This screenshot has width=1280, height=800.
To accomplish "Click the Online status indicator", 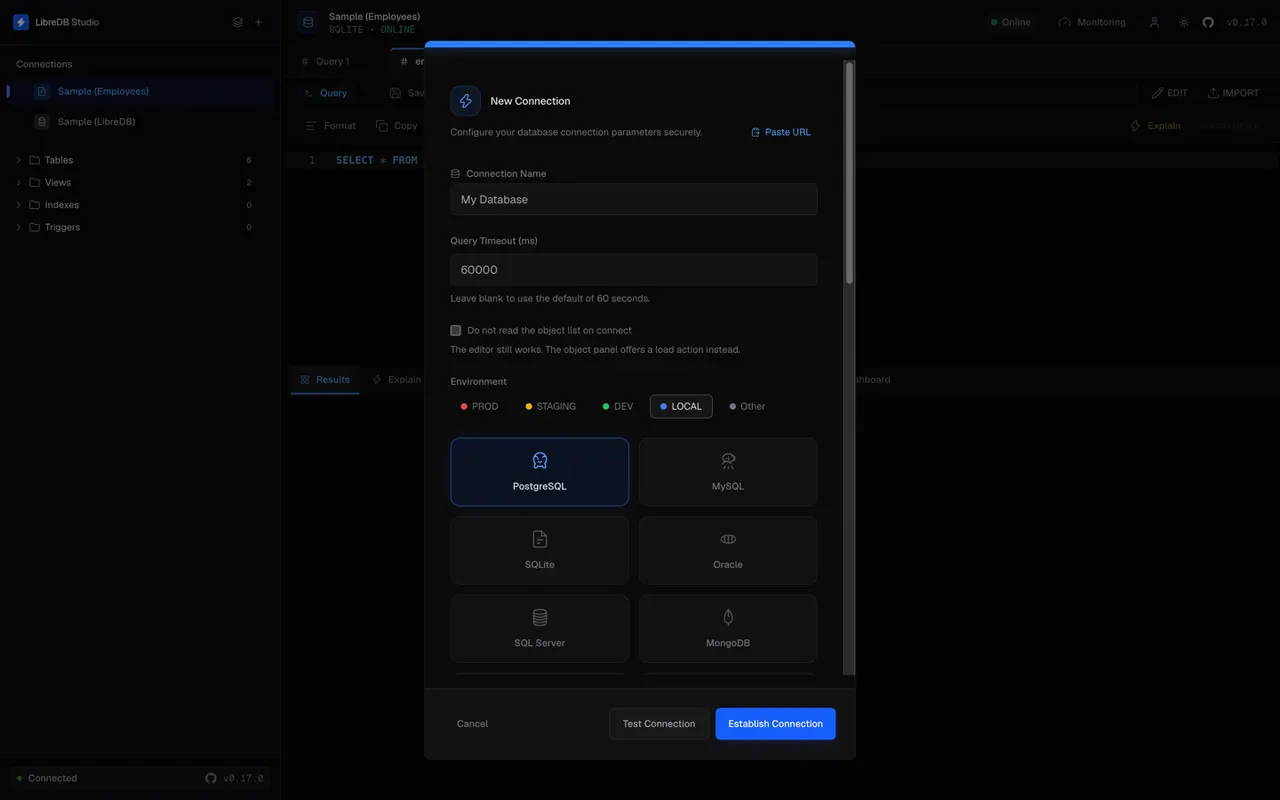I will pyautogui.click(x=1010, y=22).
